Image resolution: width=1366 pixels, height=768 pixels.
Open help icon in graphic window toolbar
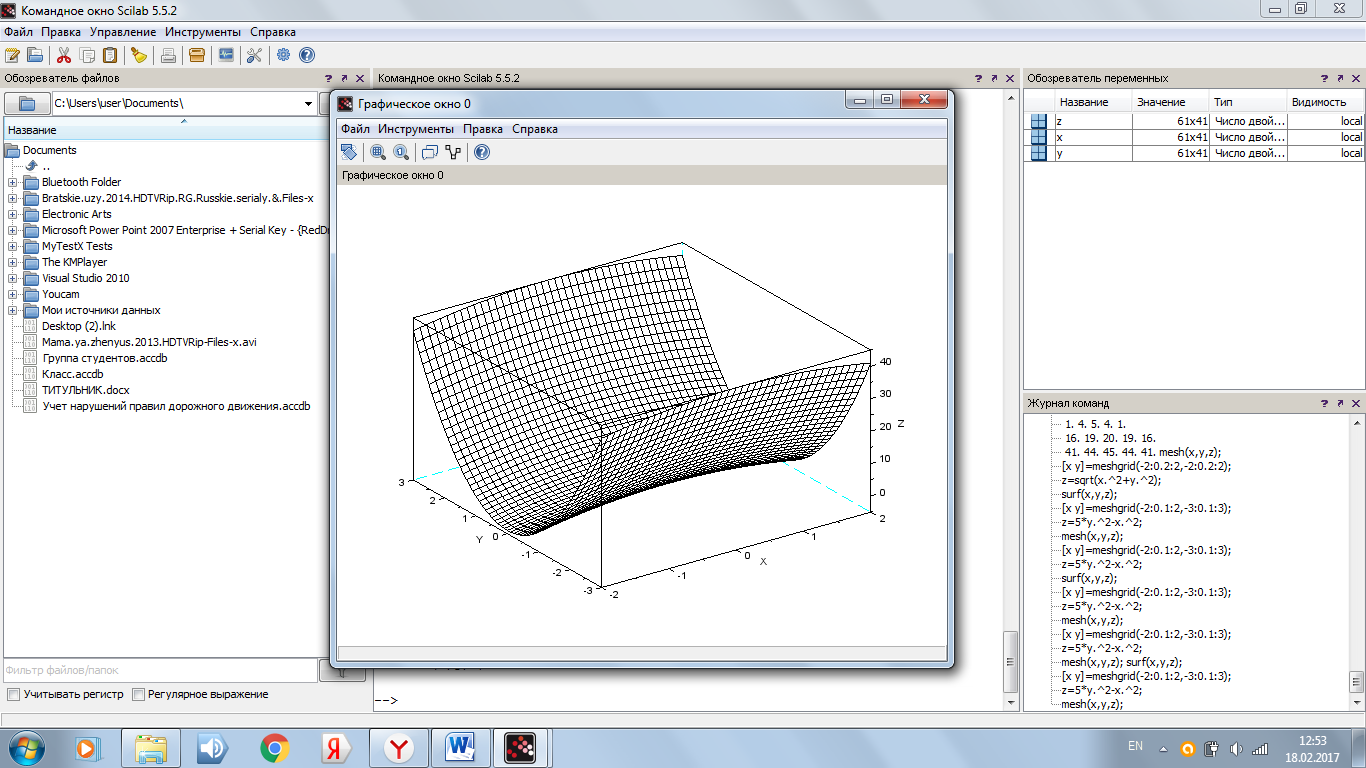482,152
